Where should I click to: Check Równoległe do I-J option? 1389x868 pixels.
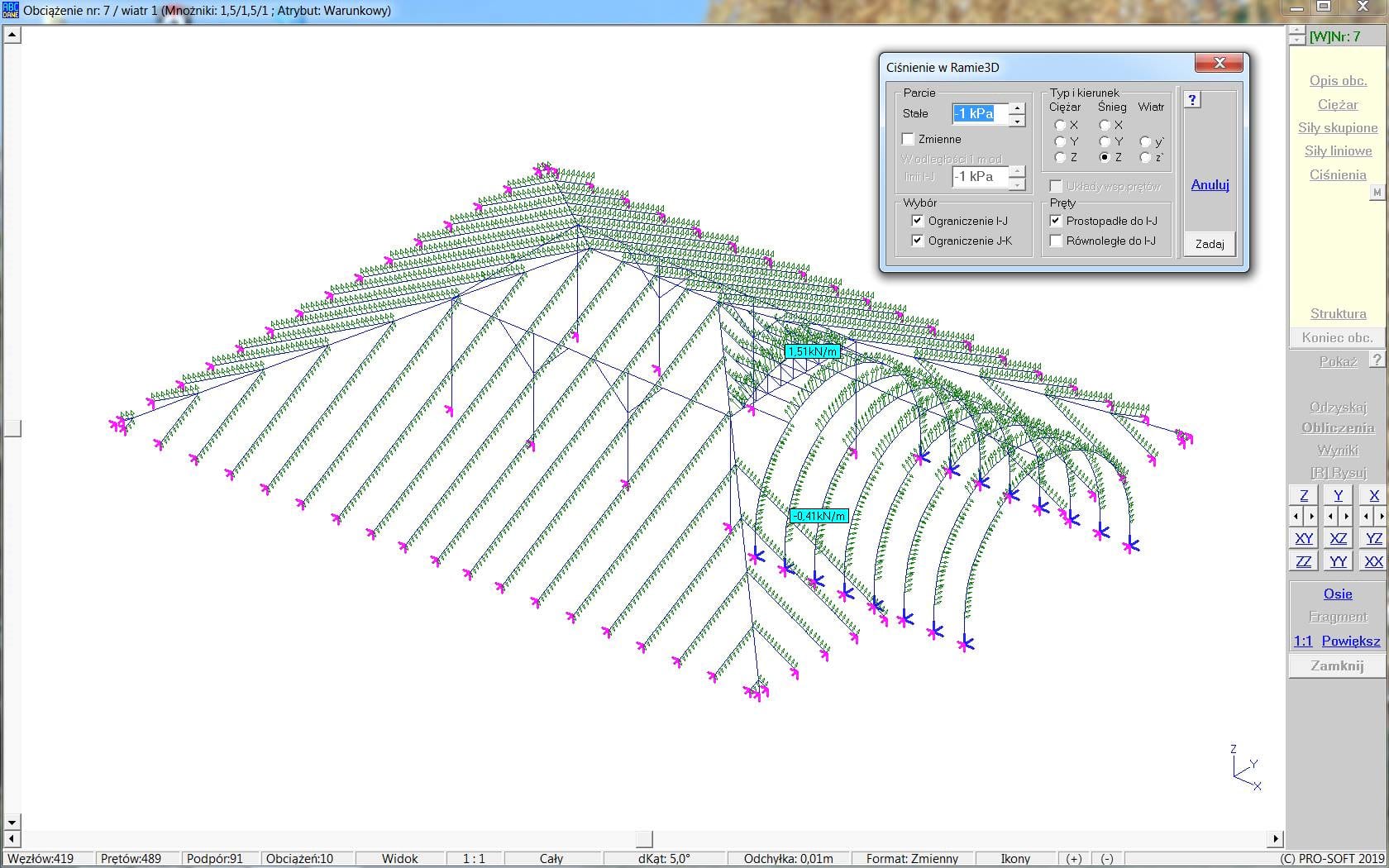(1056, 241)
